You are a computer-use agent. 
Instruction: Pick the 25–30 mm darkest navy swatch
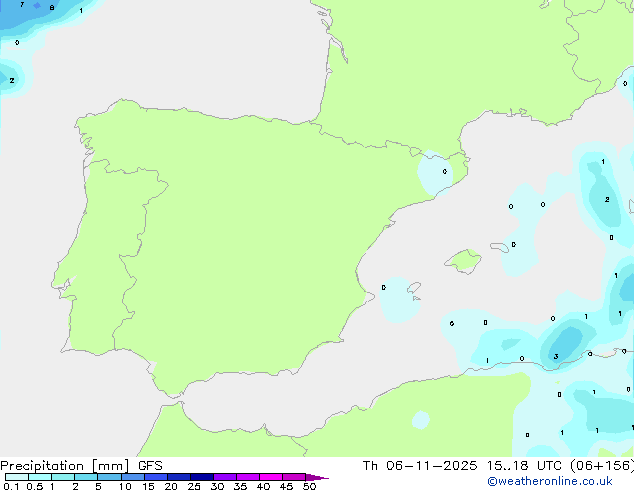[x=202, y=477]
